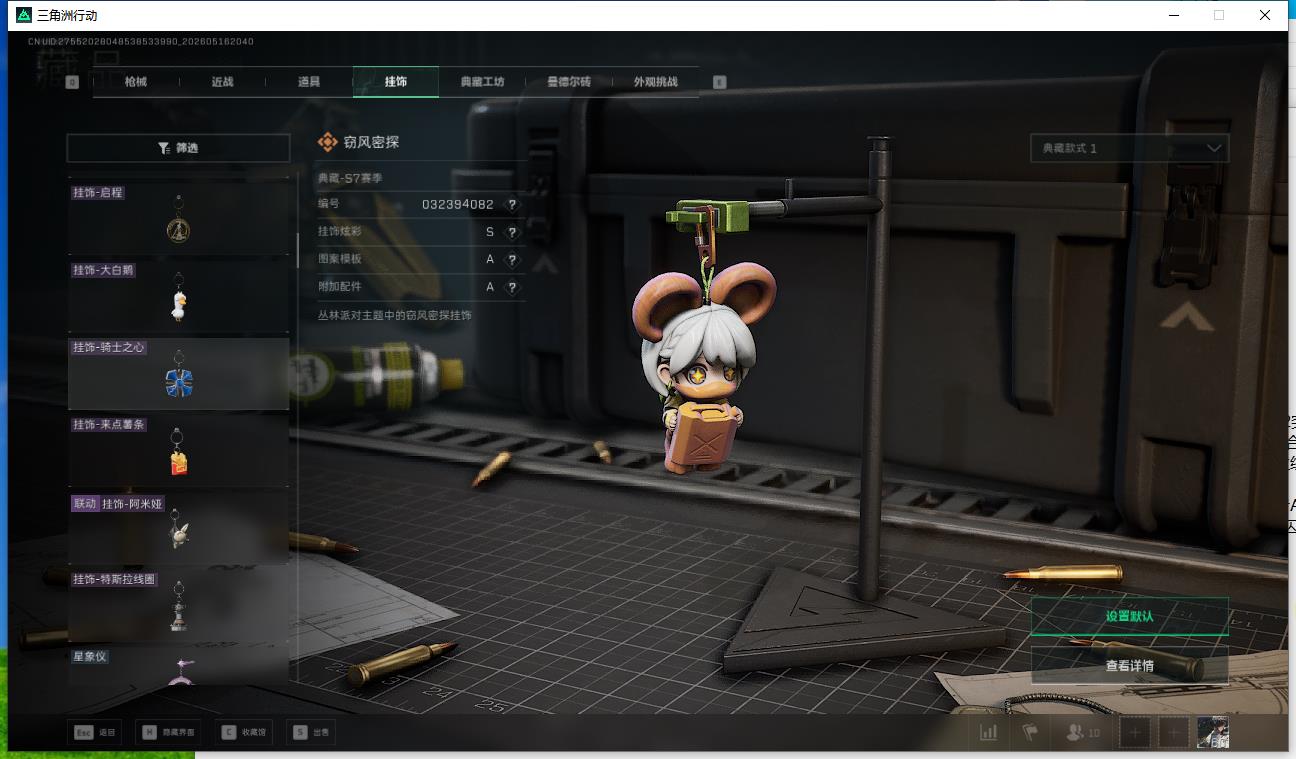Open the 典藏款式 1 style dropdown
The width and height of the screenshot is (1296, 759).
(x=1129, y=148)
